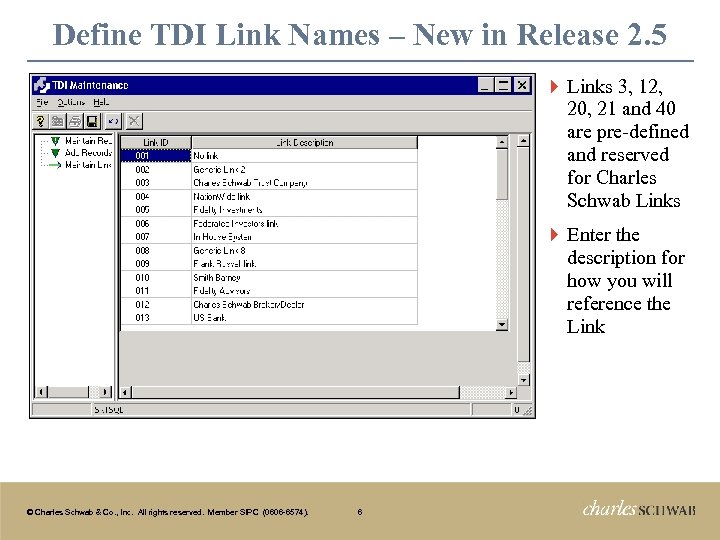Screen dimensions: 720x540
Task: Click the outer panel scroll up arrow
Action: [x=523, y=141]
